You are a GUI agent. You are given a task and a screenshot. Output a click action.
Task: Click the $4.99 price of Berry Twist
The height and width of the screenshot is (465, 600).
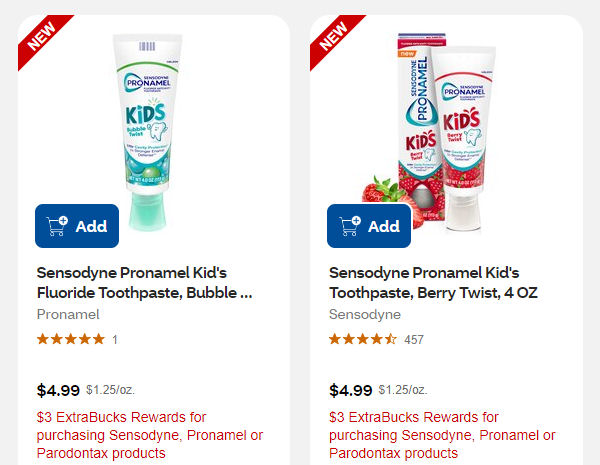[350, 390]
